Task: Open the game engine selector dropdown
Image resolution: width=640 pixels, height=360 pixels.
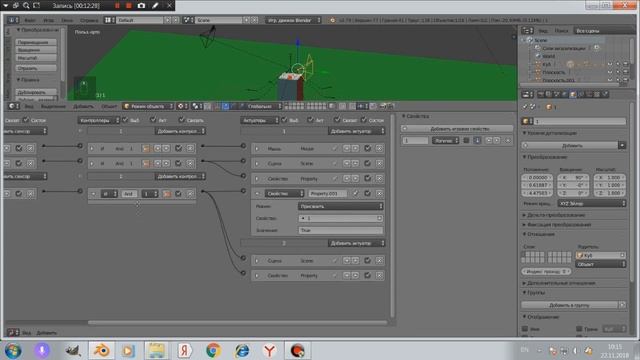Action: [293, 20]
